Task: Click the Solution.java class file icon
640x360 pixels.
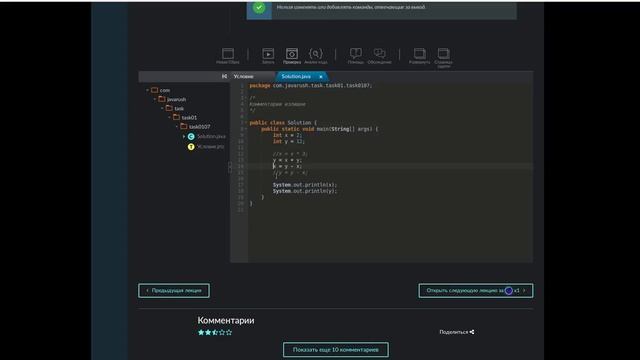Action: 191,136
